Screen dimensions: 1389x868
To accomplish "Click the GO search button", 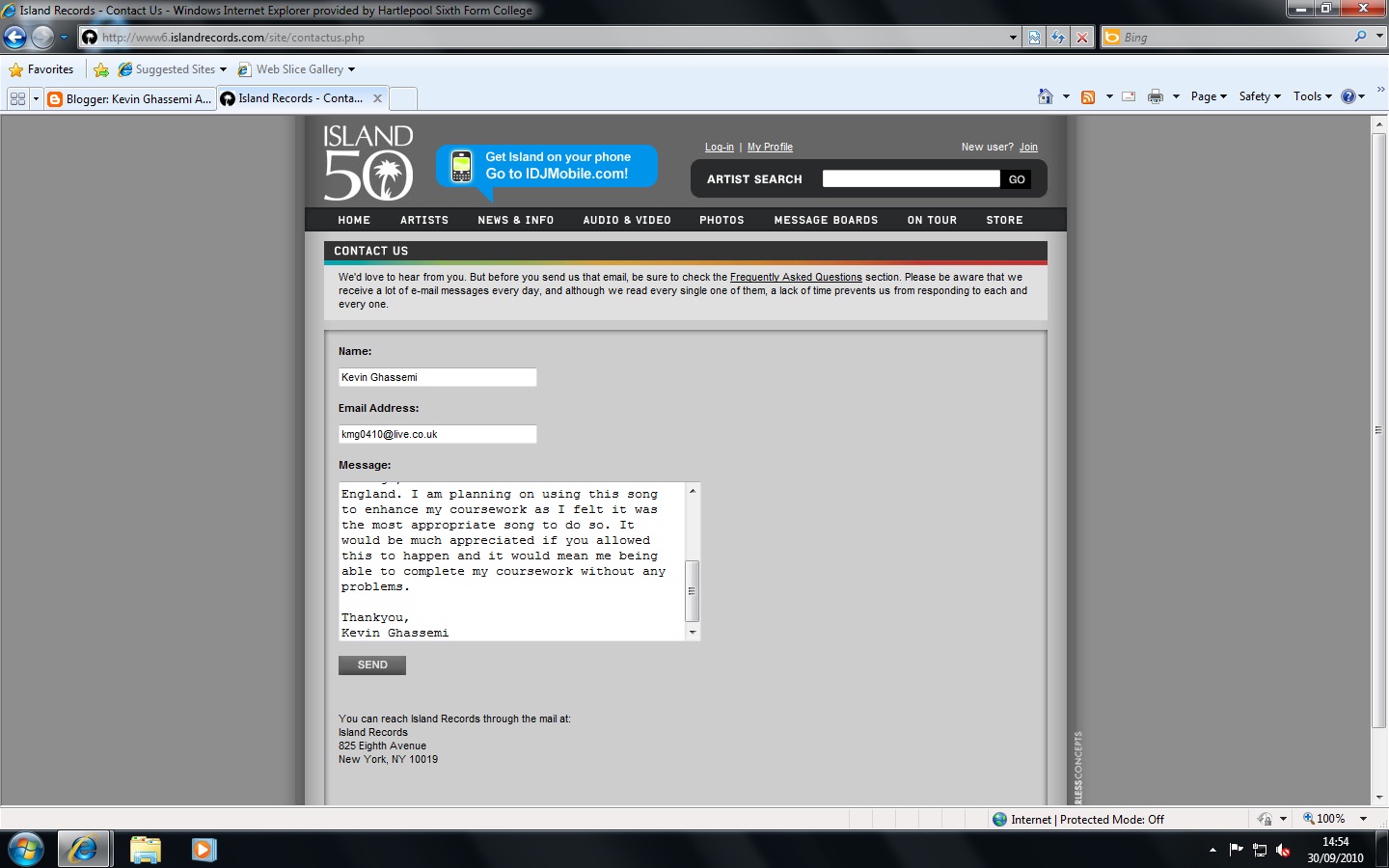I will pyautogui.click(x=1017, y=179).
